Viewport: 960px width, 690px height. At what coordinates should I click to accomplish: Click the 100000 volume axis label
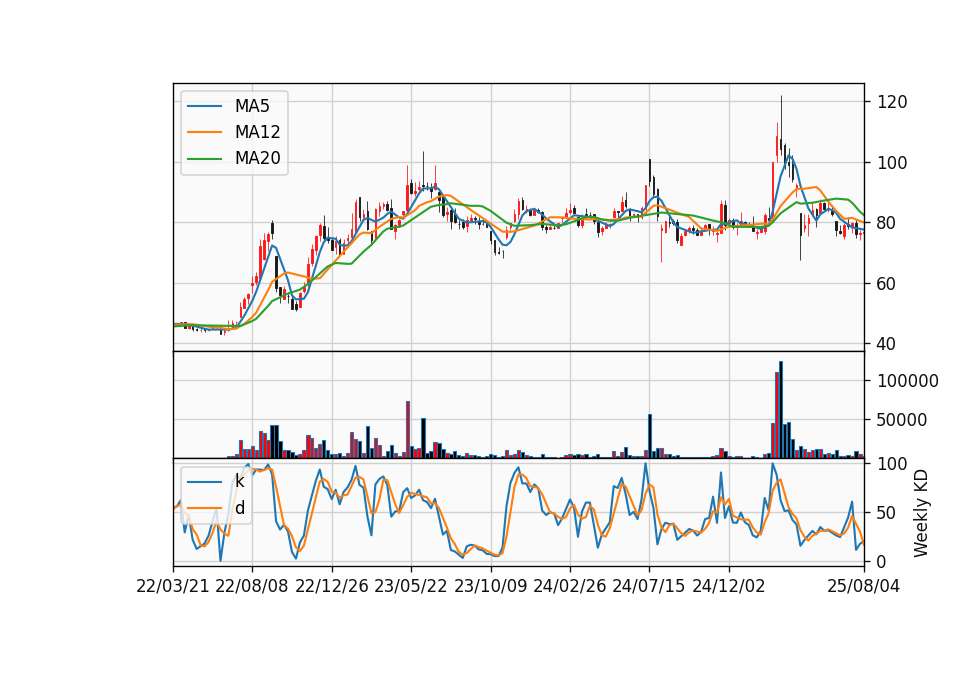tap(908, 381)
